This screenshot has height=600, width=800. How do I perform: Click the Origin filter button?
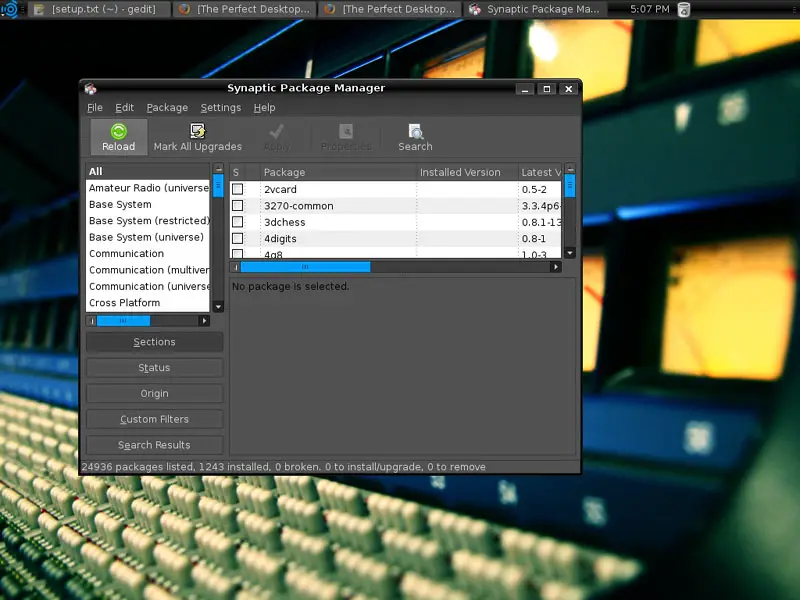click(155, 393)
